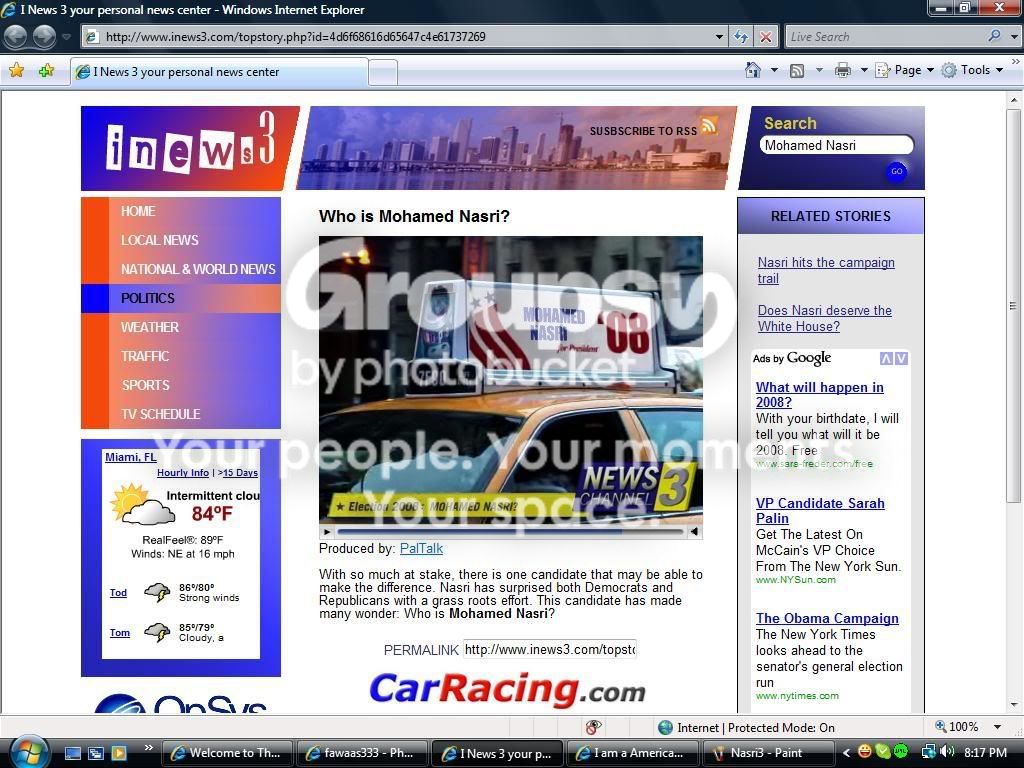Image resolution: width=1024 pixels, height=768 pixels.
Task: Open the Print dropdown arrow
Action: 863,70
